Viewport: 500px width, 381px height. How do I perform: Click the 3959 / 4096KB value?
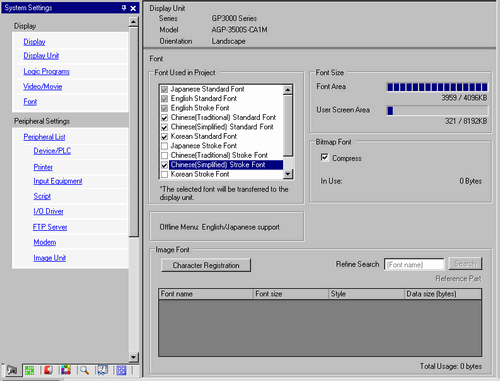point(464,98)
